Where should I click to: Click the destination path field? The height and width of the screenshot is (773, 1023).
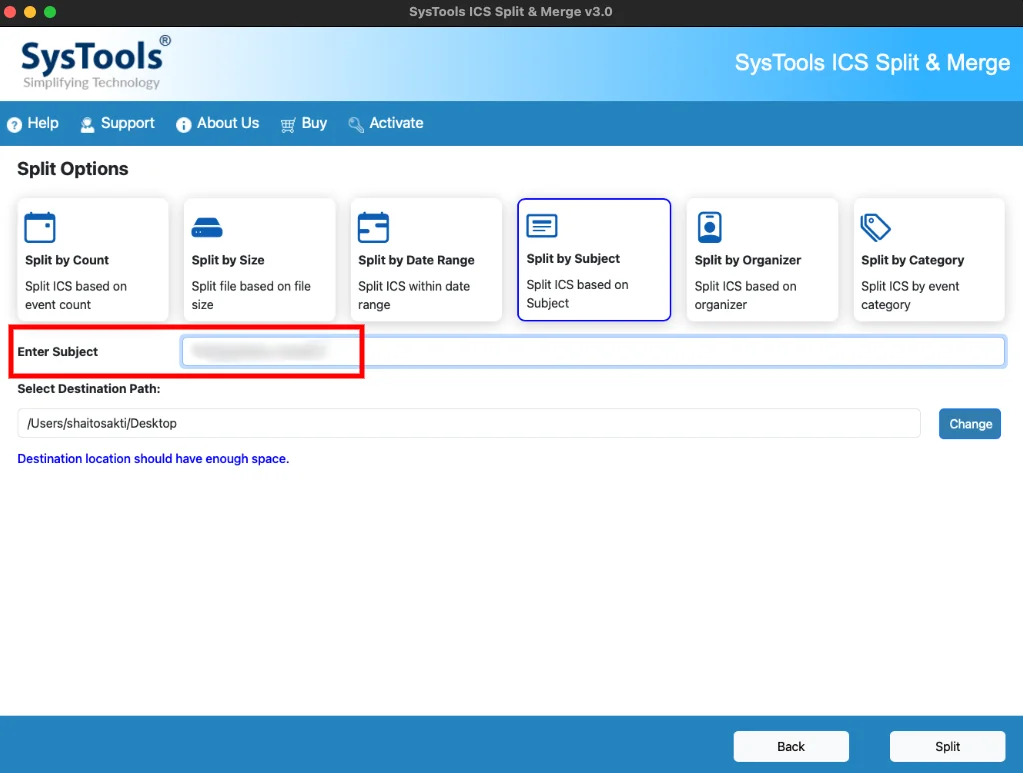click(x=468, y=423)
